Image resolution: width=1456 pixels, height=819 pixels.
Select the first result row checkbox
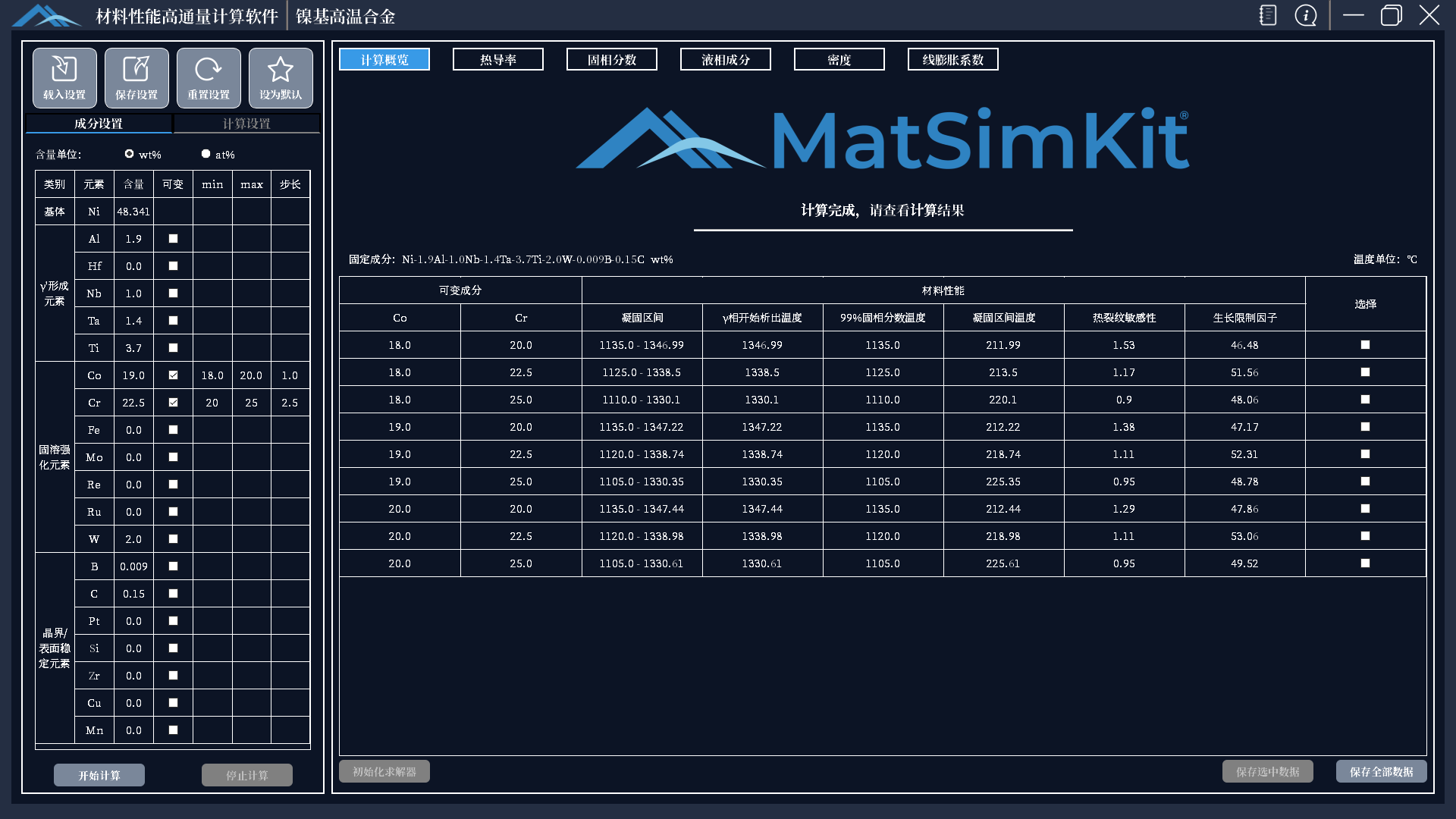pyautogui.click(x=1365, y=345)
